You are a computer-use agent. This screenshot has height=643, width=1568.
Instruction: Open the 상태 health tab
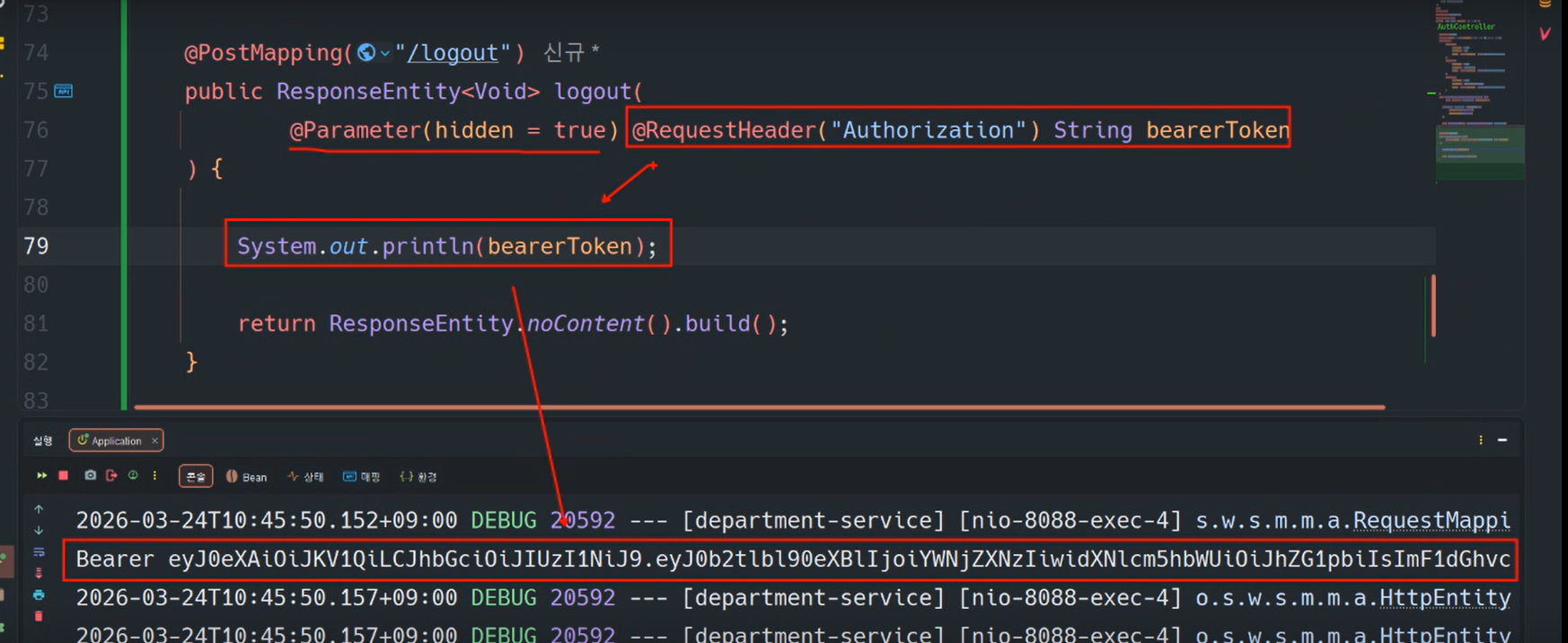click(305, 477)
